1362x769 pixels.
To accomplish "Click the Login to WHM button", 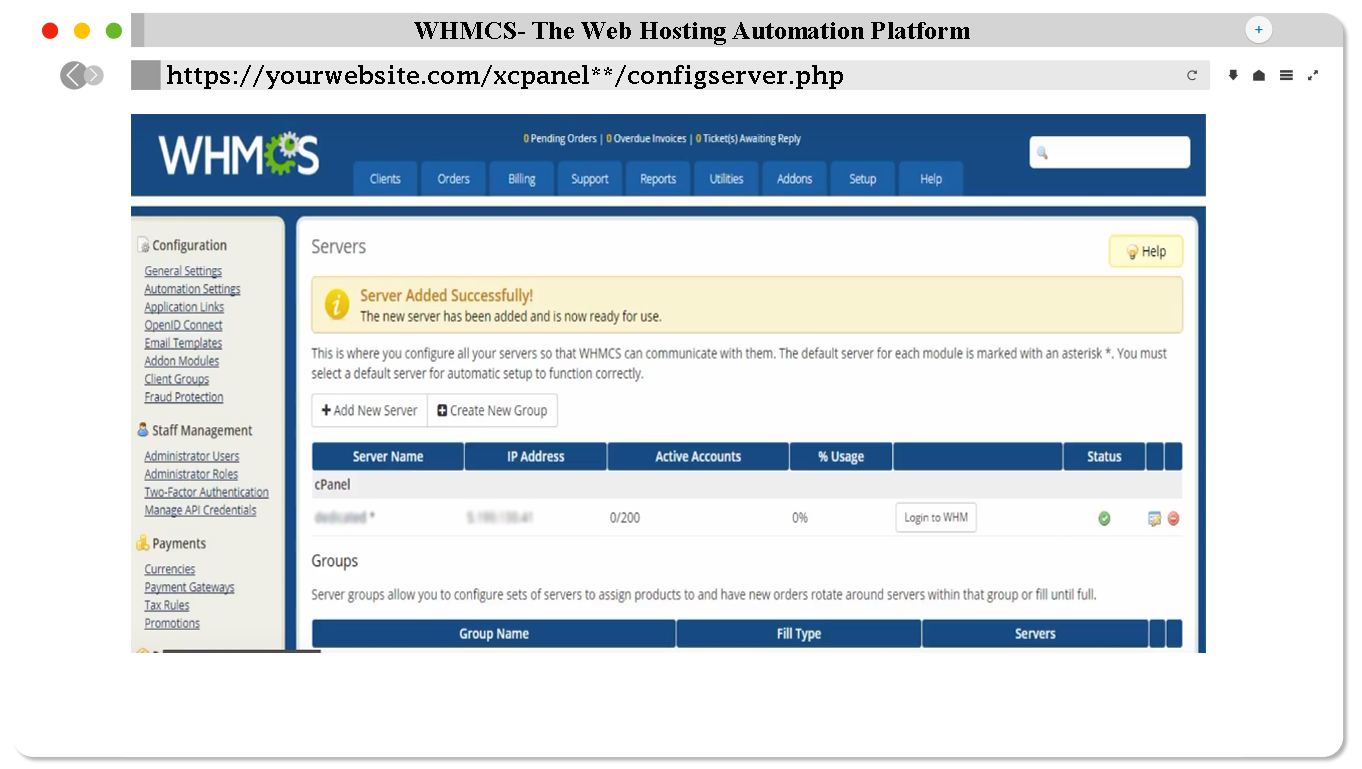I will click(x=936, y=517).
